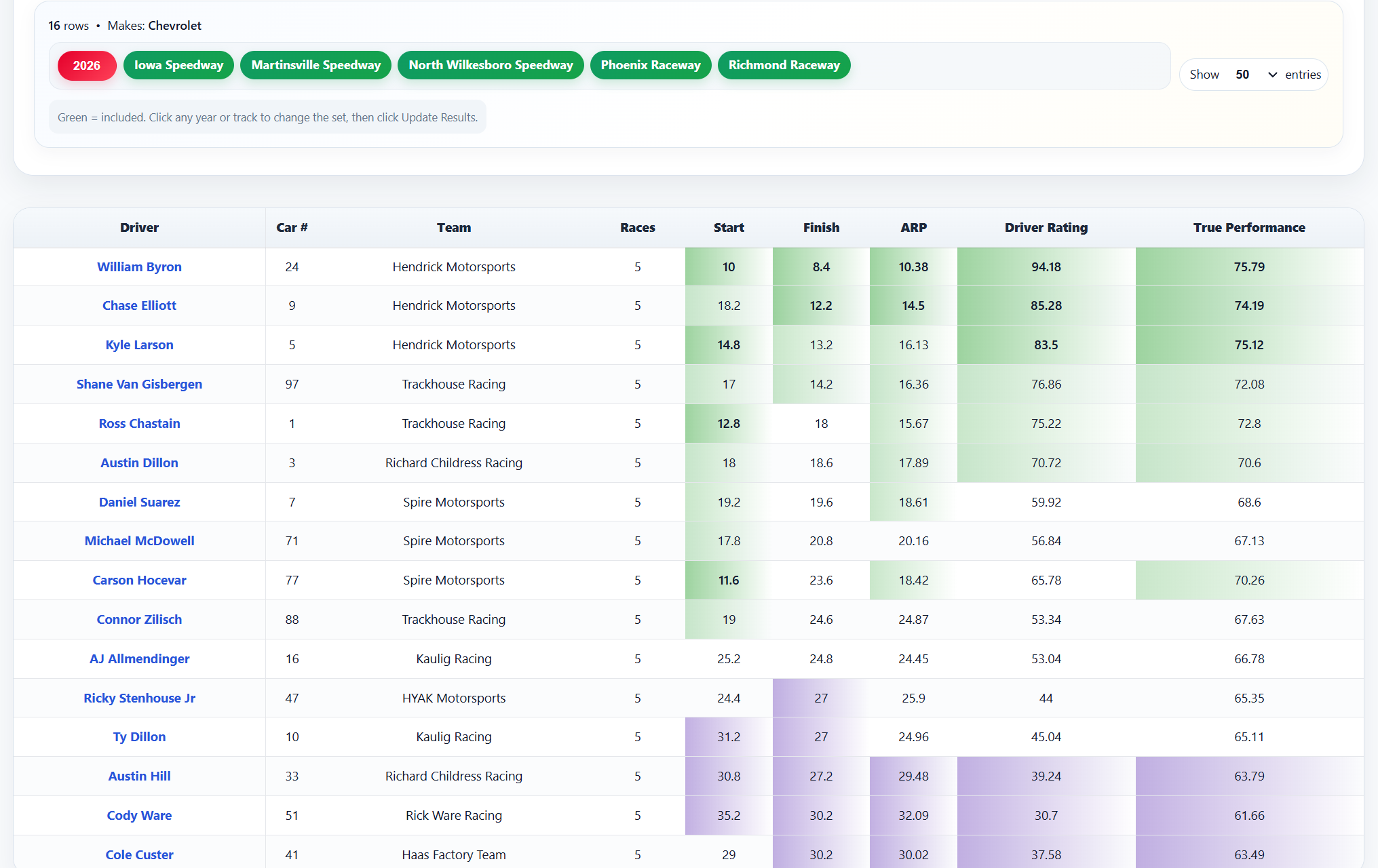Toggle the Iowa Speedway track filter

[178, 65]
